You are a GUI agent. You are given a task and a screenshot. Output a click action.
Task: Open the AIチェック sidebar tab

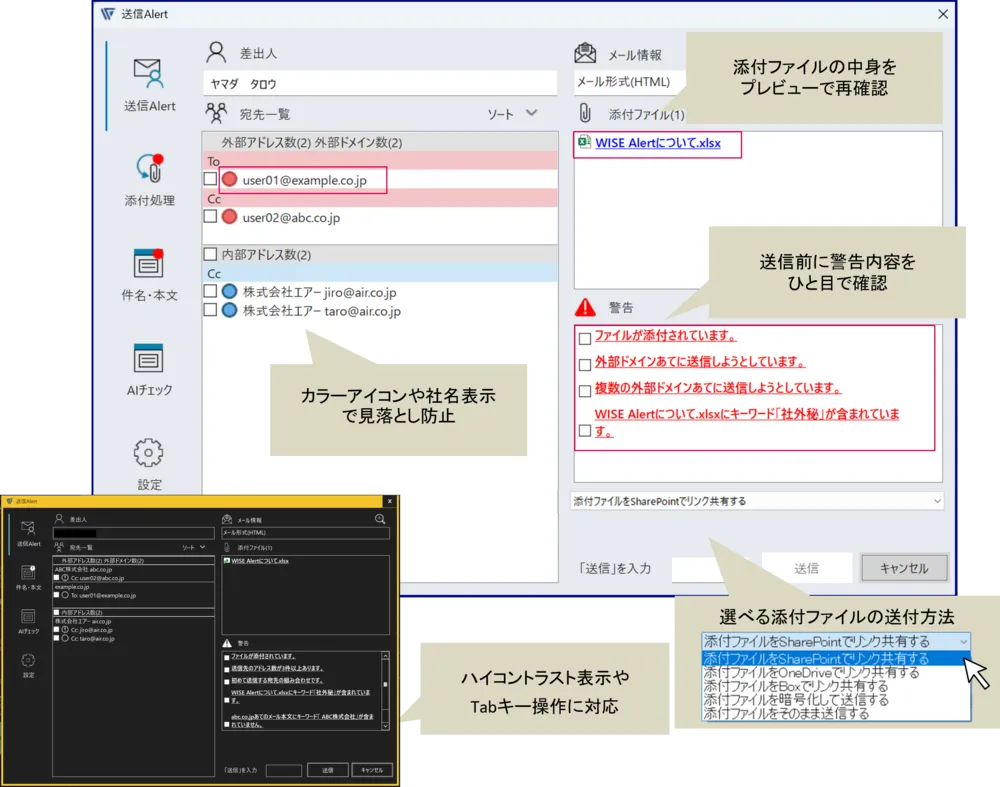click(x=149, y=370)
